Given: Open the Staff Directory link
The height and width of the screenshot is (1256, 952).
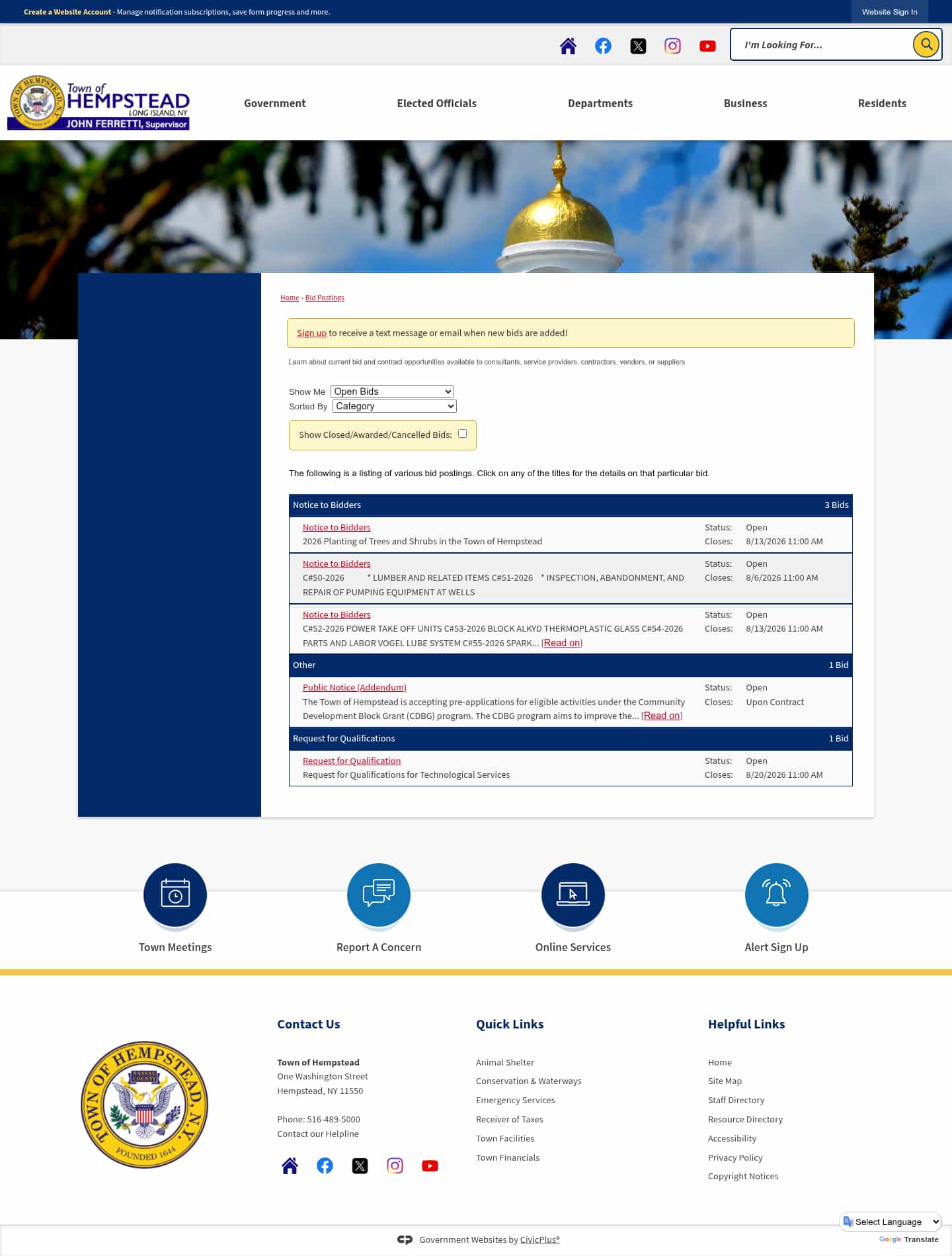Looking at the screenshot, I should coord(736,1100).
